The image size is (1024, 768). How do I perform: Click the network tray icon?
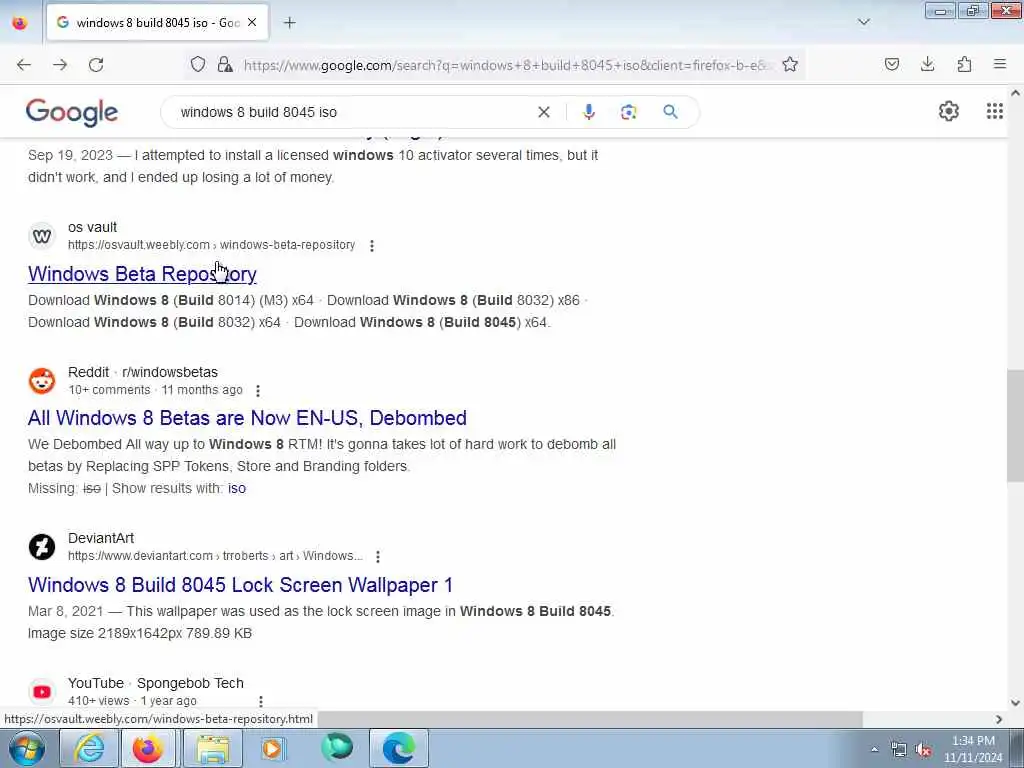pyautogui.click(x=899, y=750)
